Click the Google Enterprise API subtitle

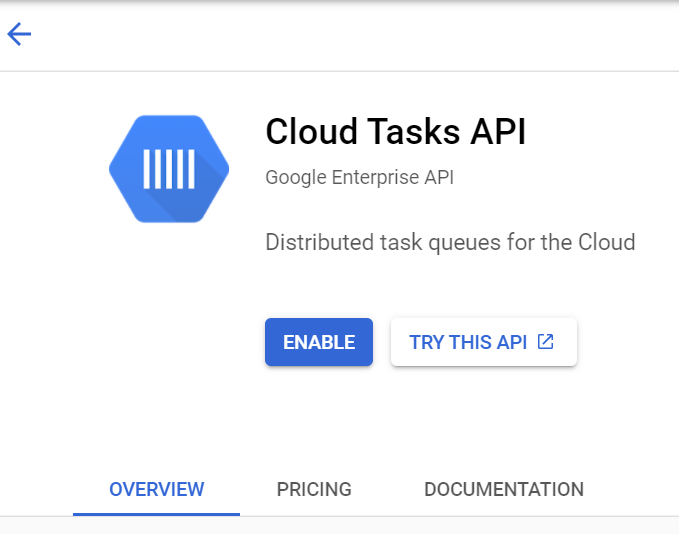click(x=359, y=178)
